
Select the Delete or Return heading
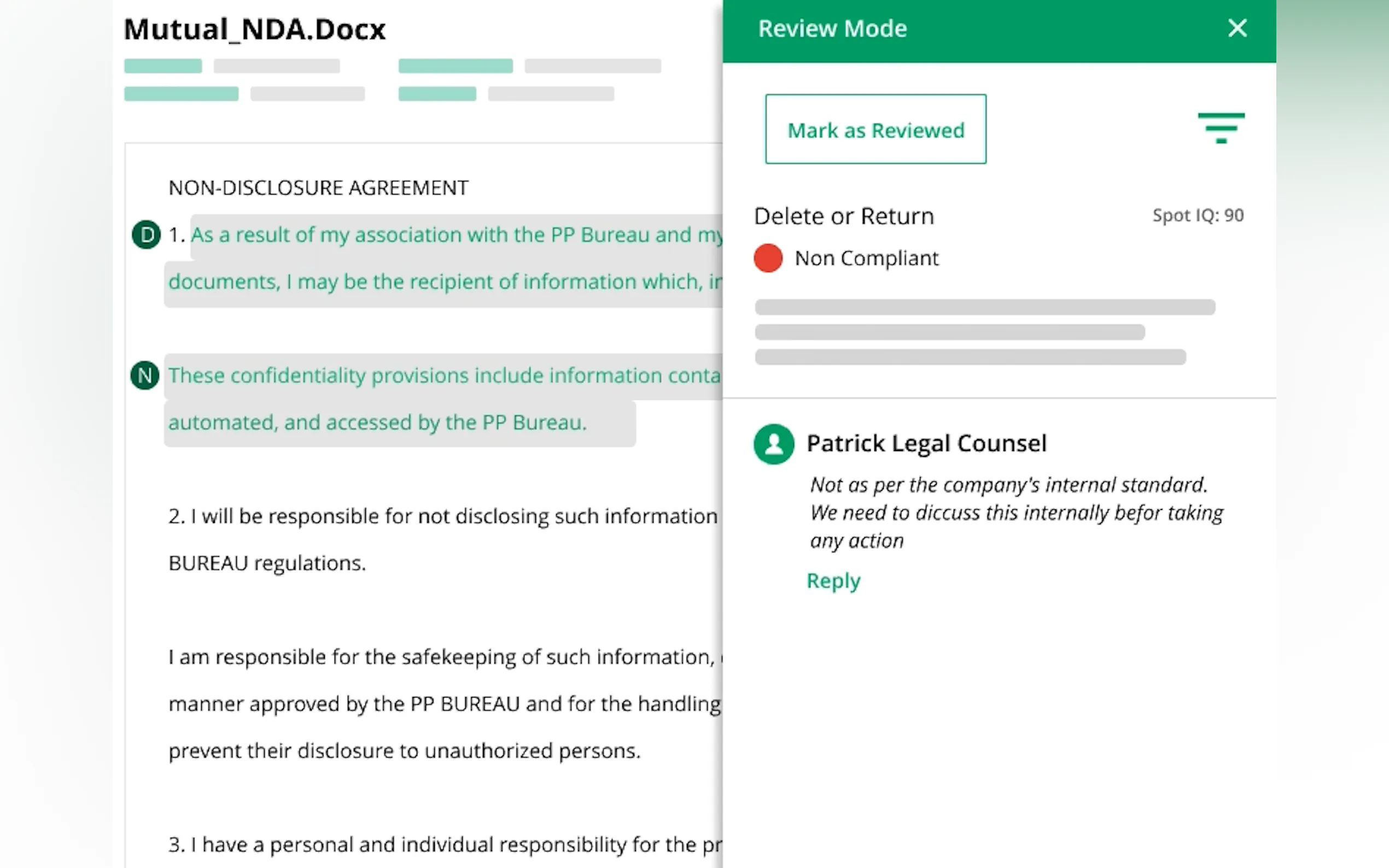click(x=843, y=216)
